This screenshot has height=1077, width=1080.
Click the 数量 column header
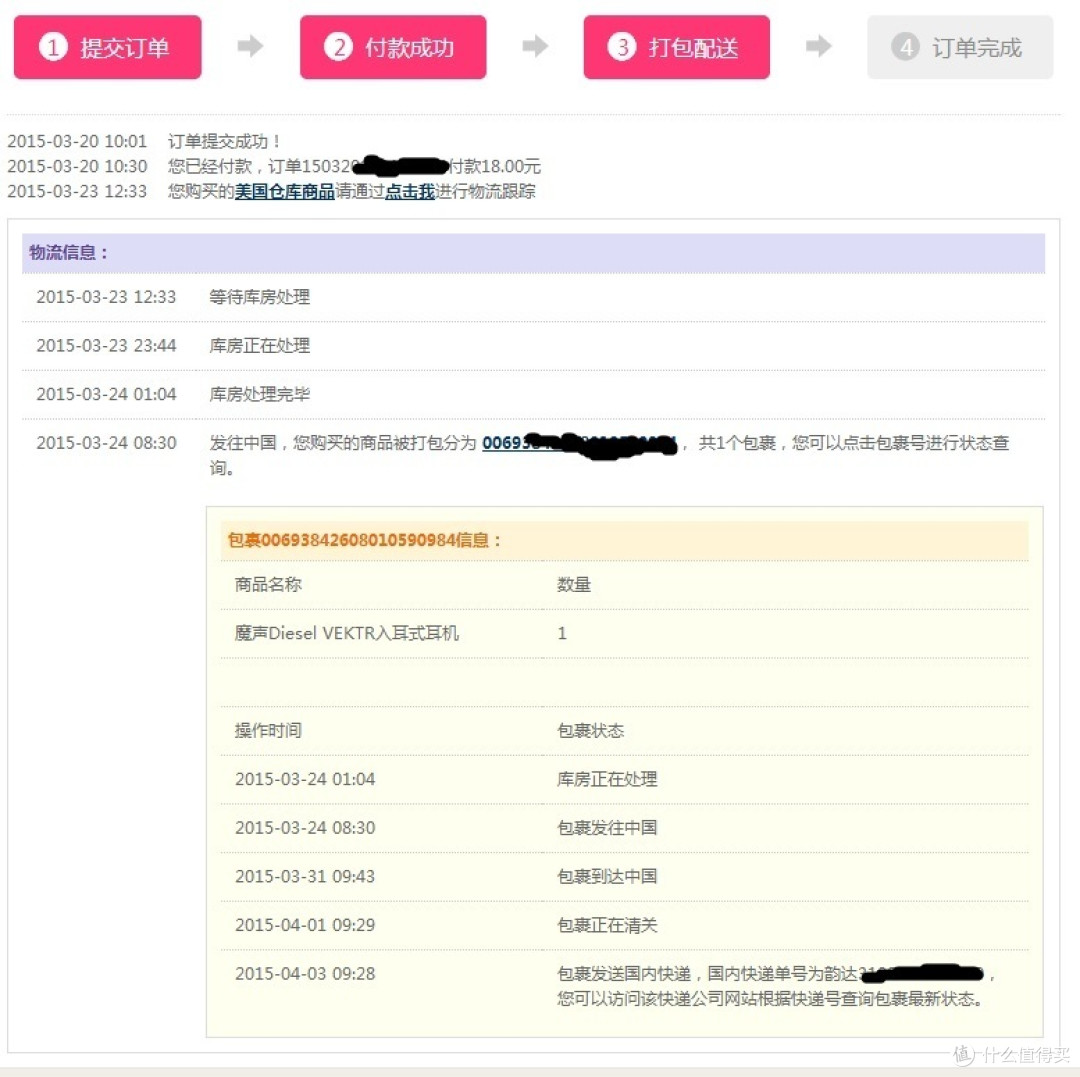(574, 585)
